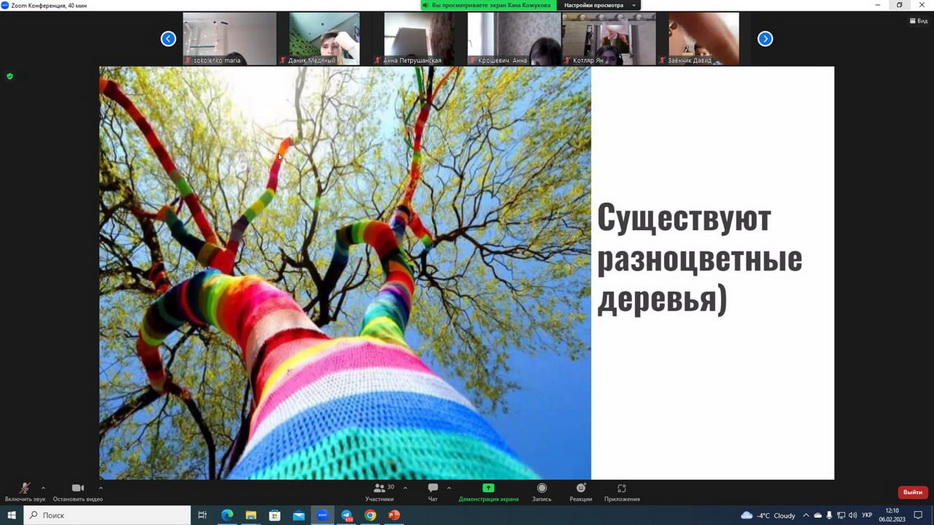Click the Windows search box Поиск

click(107, 515)
